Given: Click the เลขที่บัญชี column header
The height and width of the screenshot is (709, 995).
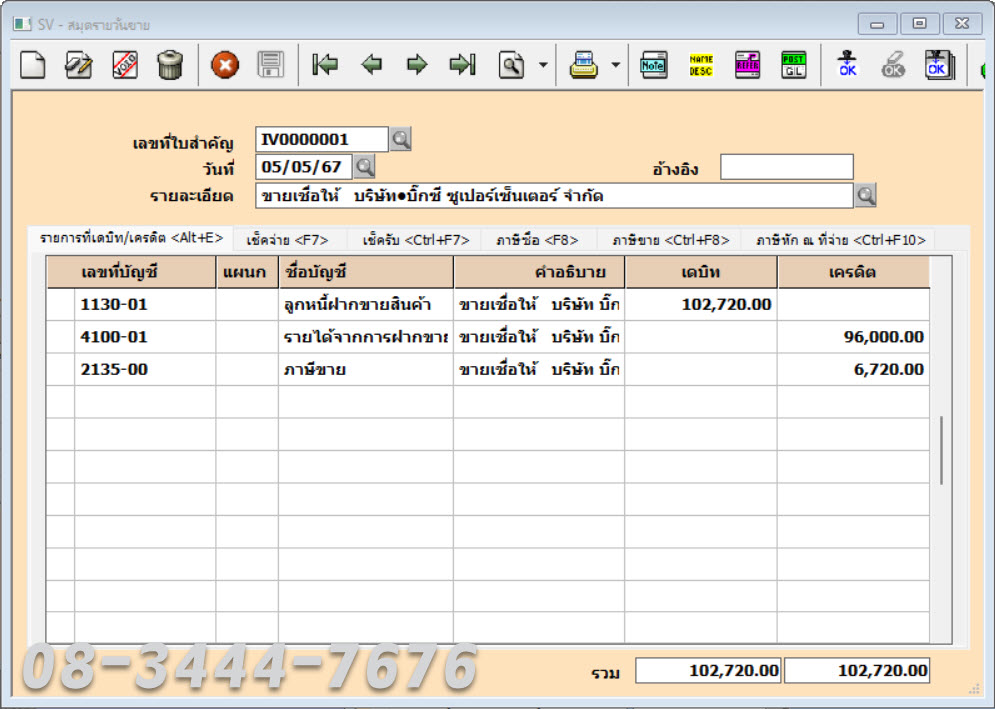Looking at the screenshot, I should pyautogui.click(x=131, y=272).
